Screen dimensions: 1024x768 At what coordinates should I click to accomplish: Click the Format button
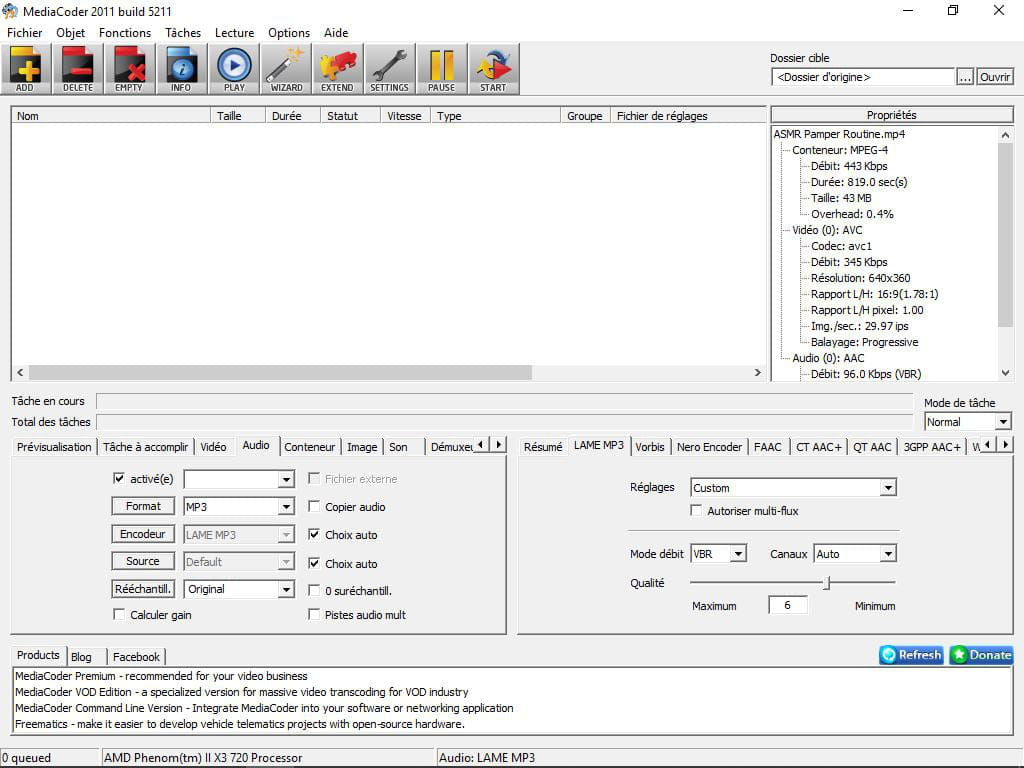[143, 506]
